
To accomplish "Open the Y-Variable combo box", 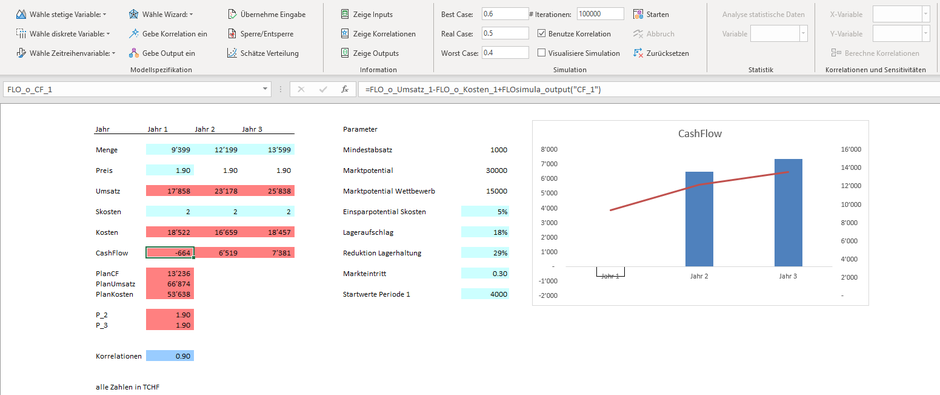I will (x=902, y=34).
